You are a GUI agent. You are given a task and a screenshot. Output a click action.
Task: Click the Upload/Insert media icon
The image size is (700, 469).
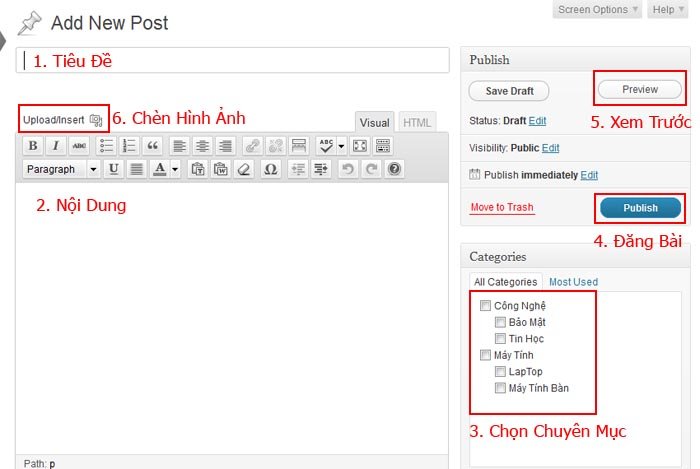96,119
